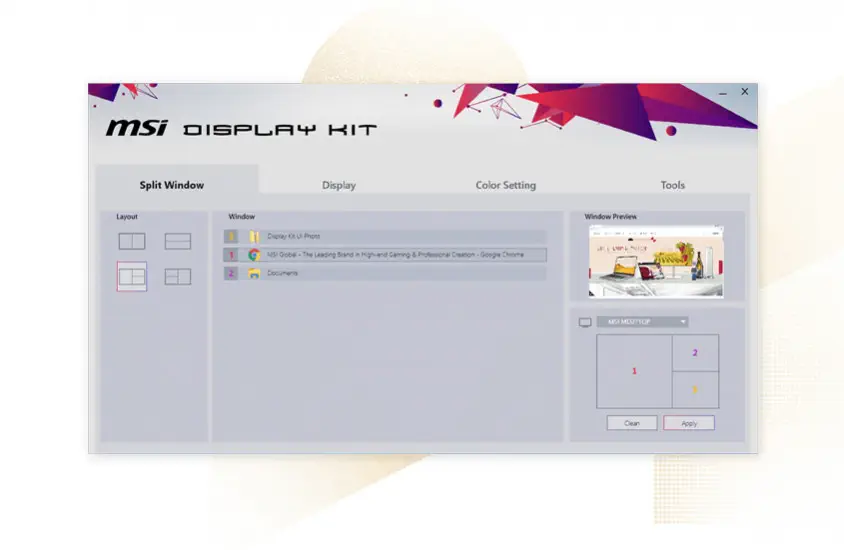Click the Google Chrome icon in the window list
The width and height of the screenshot is (844, 550).
coord(254,255)
